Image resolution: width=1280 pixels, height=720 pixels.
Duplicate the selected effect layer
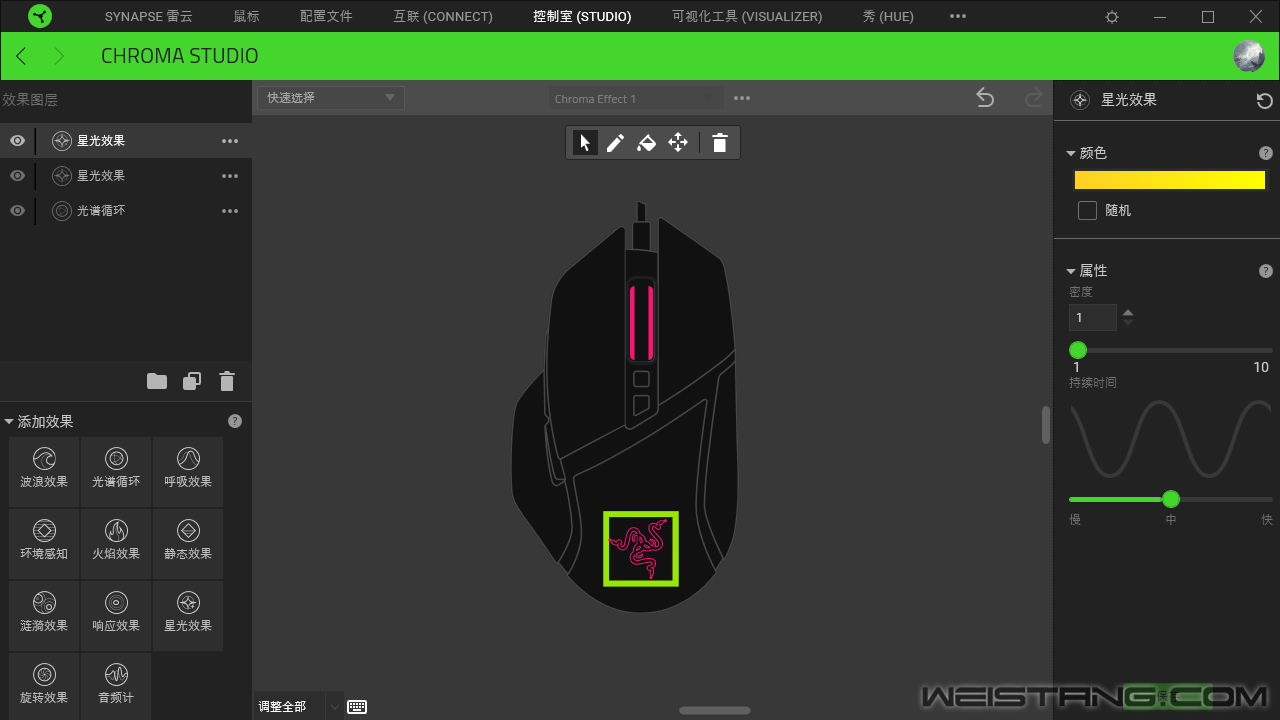[192, 381]
